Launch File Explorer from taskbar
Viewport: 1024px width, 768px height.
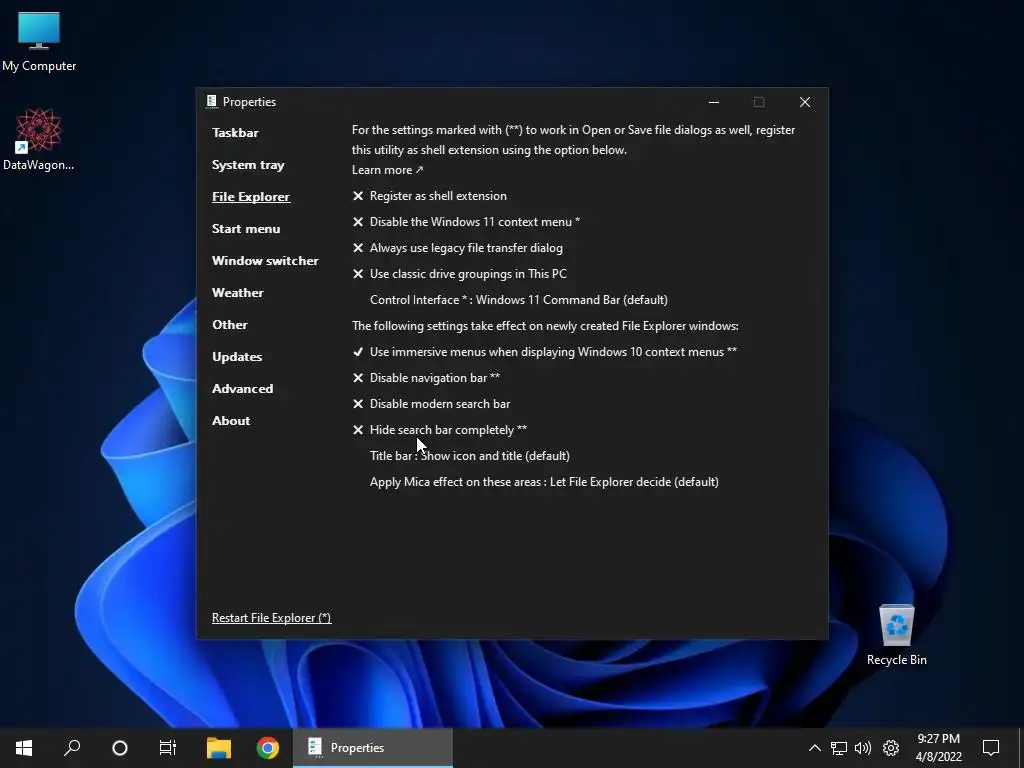pyautogui.click(x=219, y=748)
